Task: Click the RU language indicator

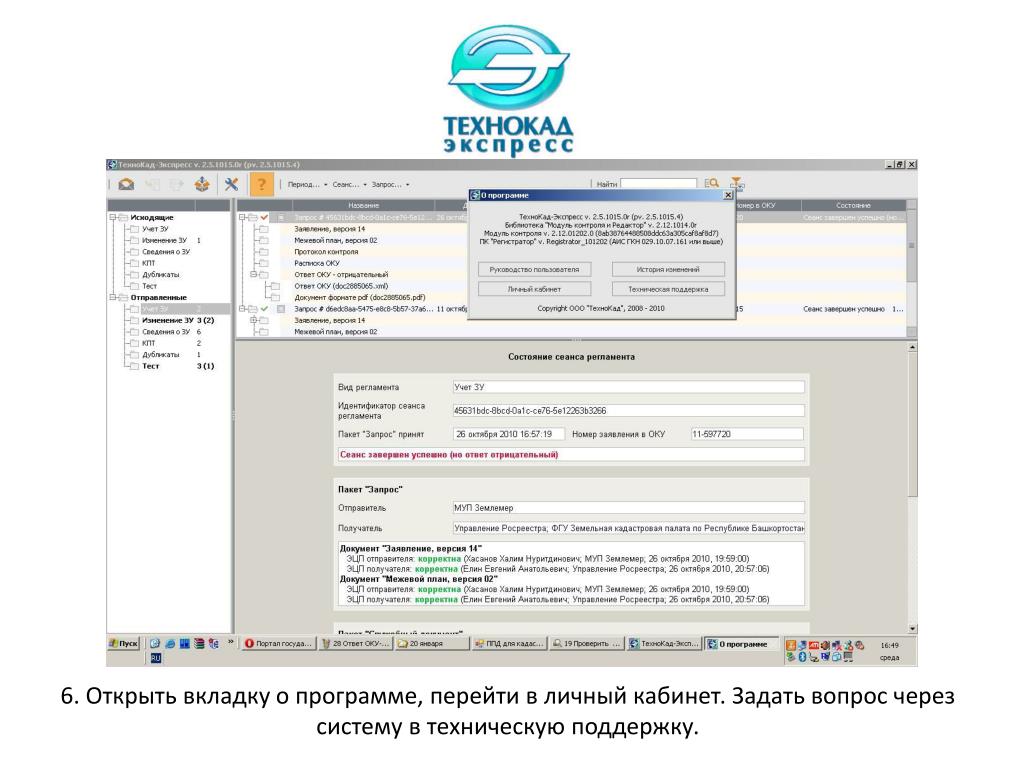Action: [x=155, y=658]
